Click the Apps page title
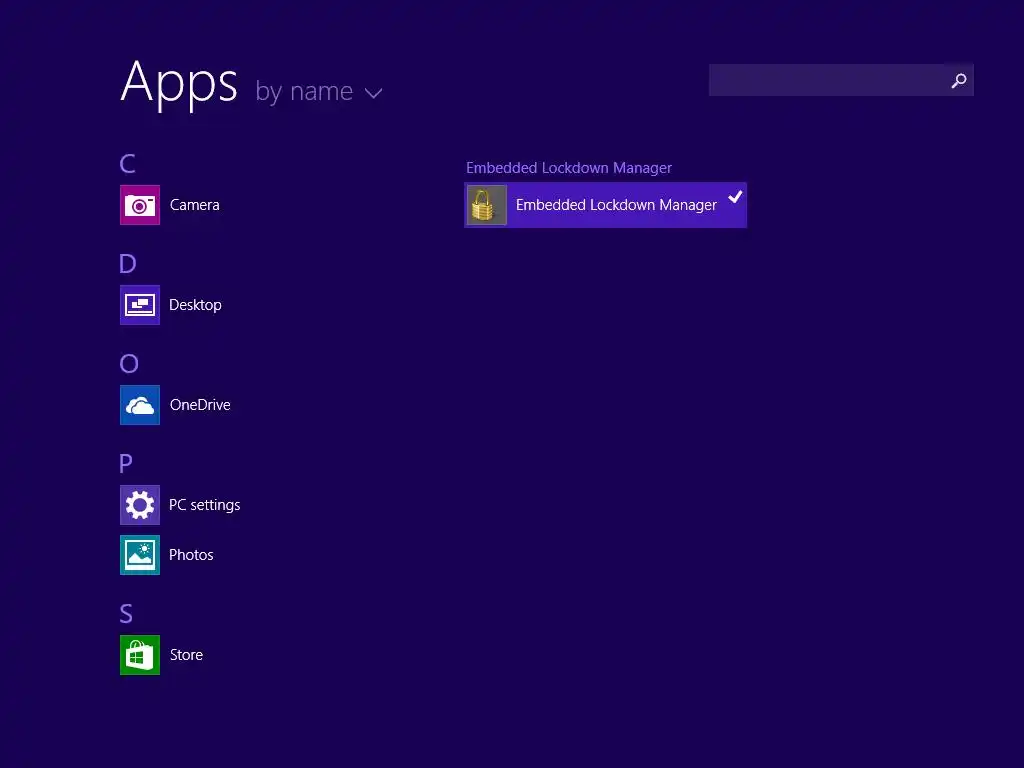Screen dimensions: 1024x768 pyautogui.click(x=179, y=83)
